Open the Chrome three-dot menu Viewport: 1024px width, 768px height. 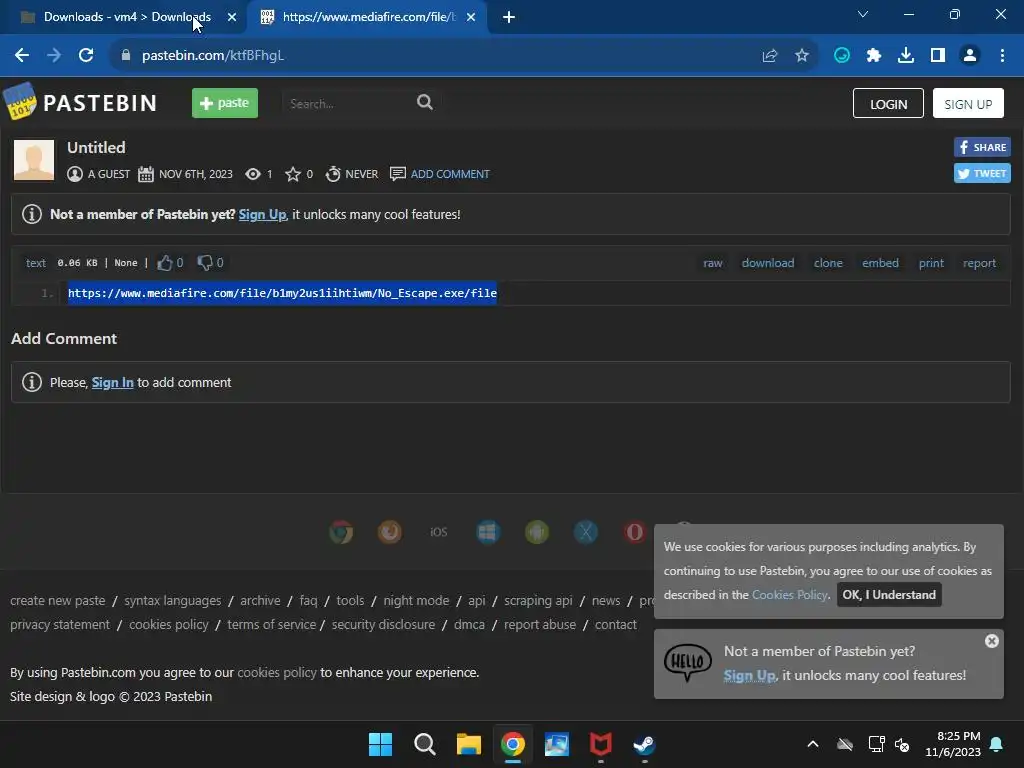(1002, 56)
